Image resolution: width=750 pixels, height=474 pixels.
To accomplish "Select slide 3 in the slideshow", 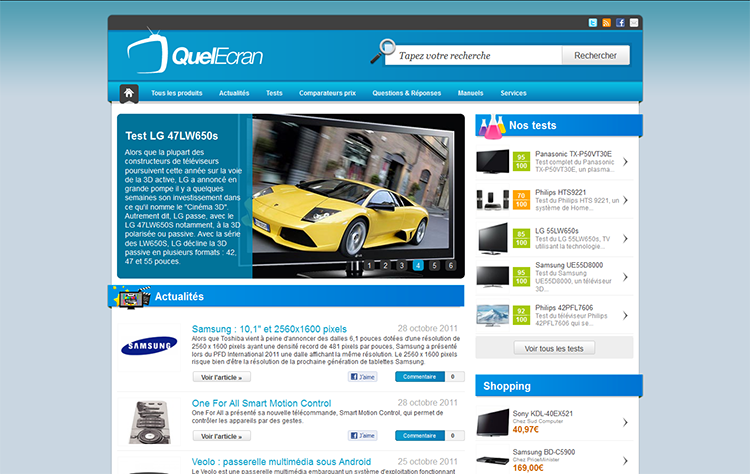I will pos(402,265).
